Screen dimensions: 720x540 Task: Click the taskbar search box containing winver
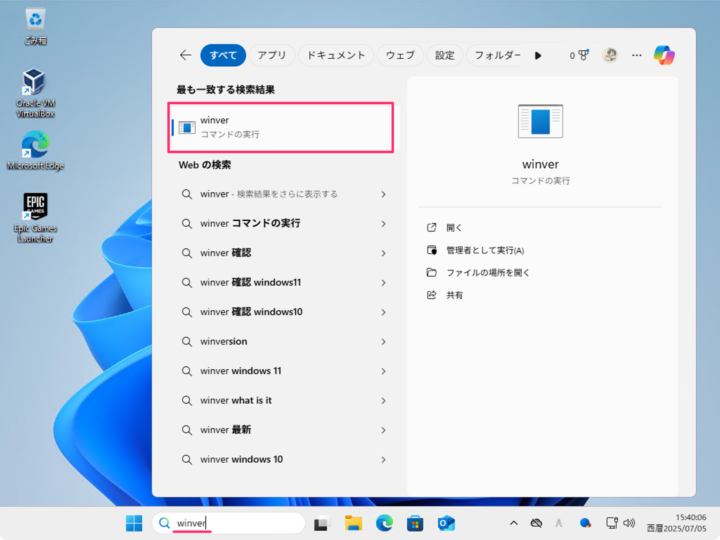pyautogui.click(x=228, y=523)
